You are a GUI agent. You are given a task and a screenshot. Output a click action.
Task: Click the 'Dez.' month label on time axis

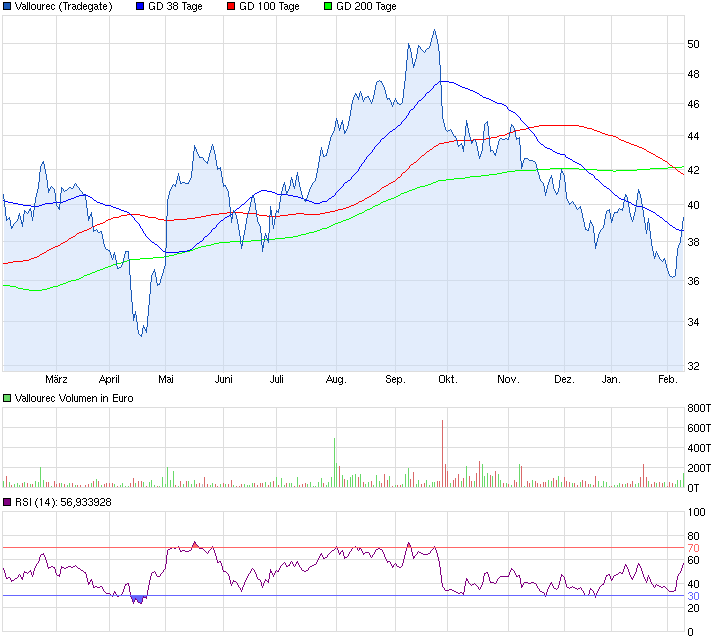click(565, 380)
